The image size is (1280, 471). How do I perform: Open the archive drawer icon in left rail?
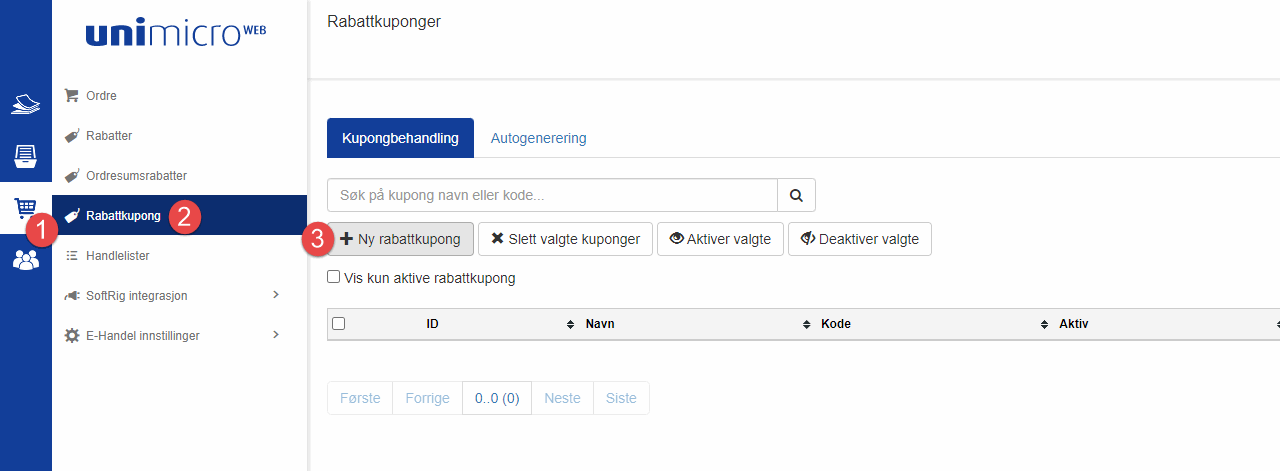click(26, 156)
